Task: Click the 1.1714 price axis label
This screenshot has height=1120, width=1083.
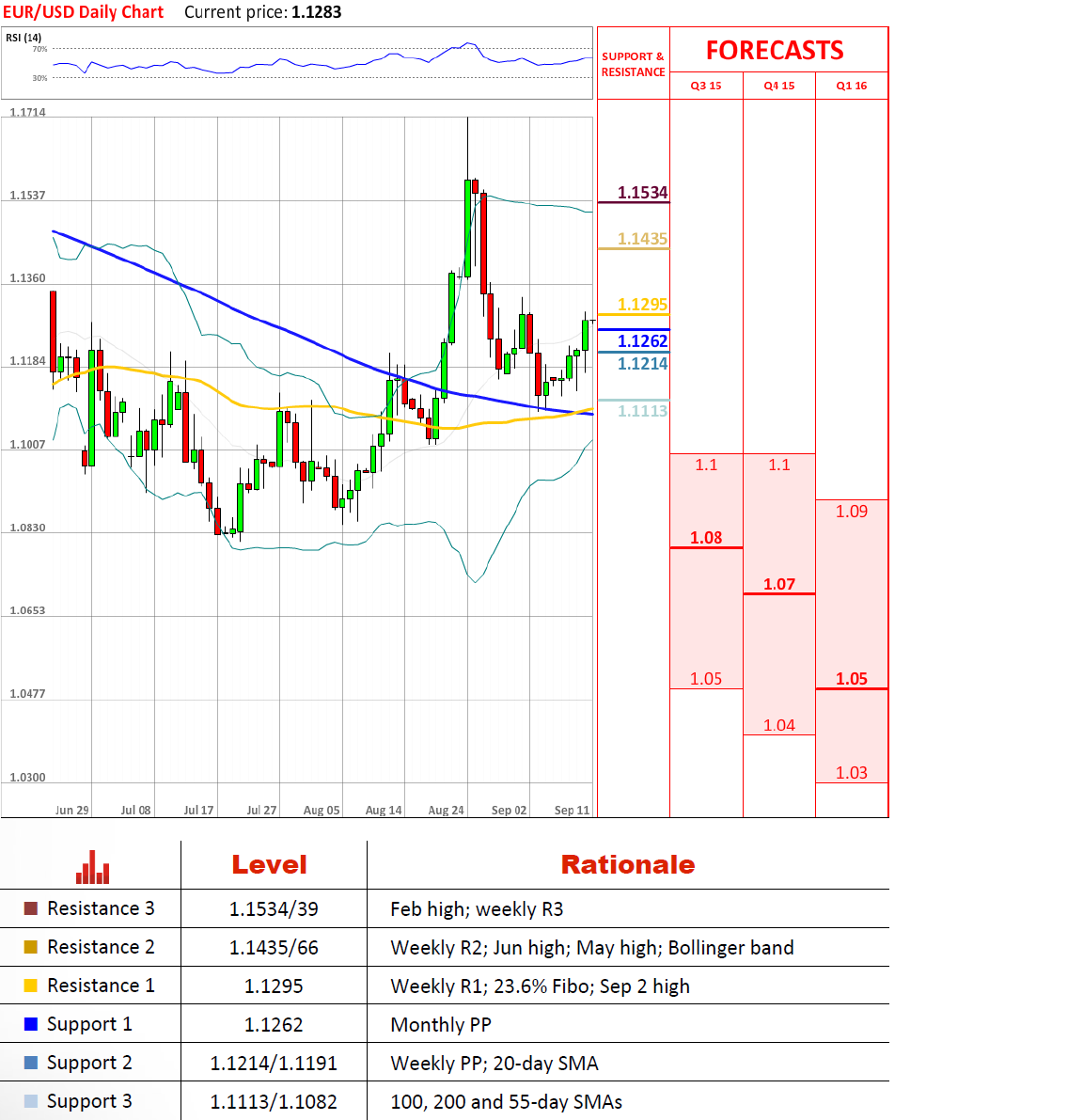Action: coord(28,112)
